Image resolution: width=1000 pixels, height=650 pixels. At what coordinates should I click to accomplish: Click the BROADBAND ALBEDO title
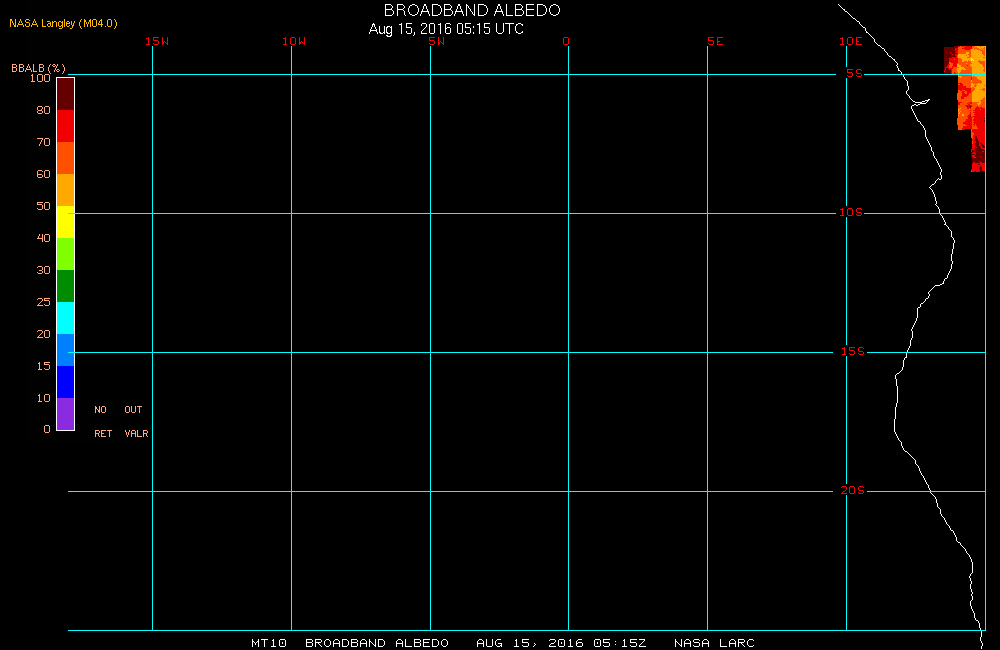click(x=472, y=11)
